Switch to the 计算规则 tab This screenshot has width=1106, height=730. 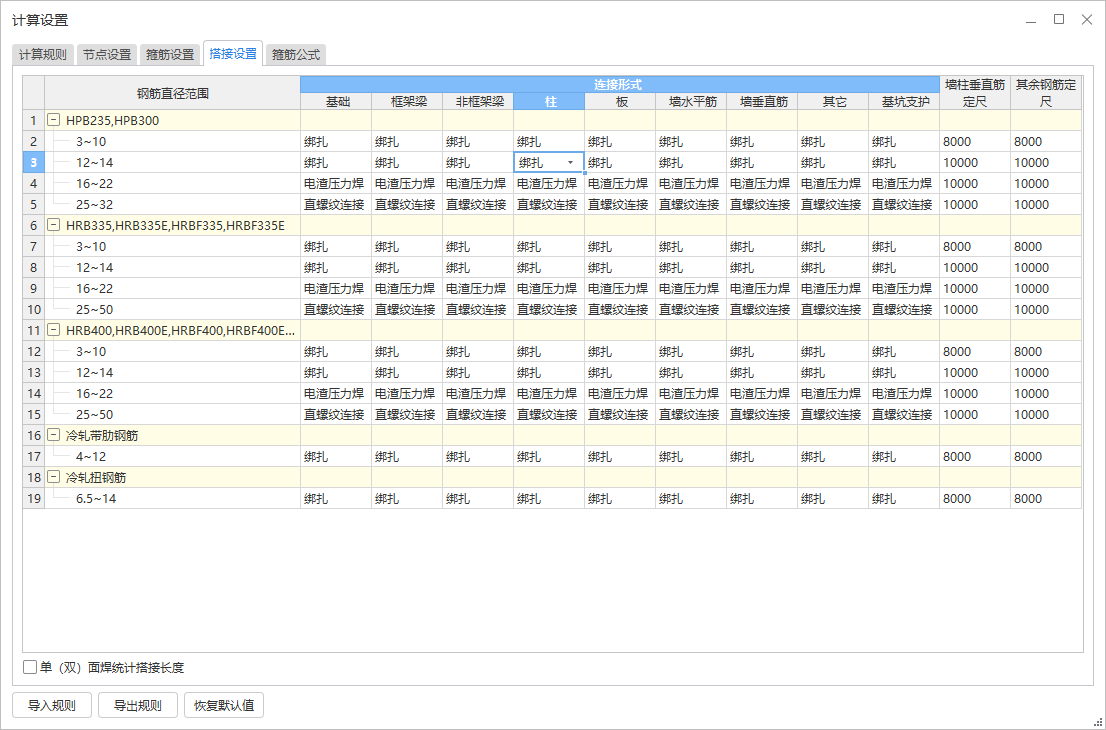point(42,54)
